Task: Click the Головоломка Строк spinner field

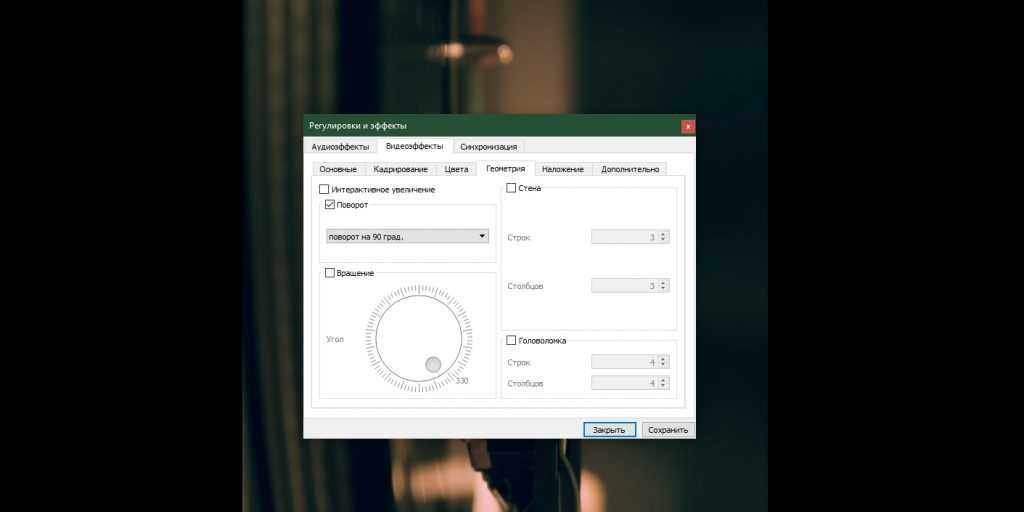Action: [625, 362]
